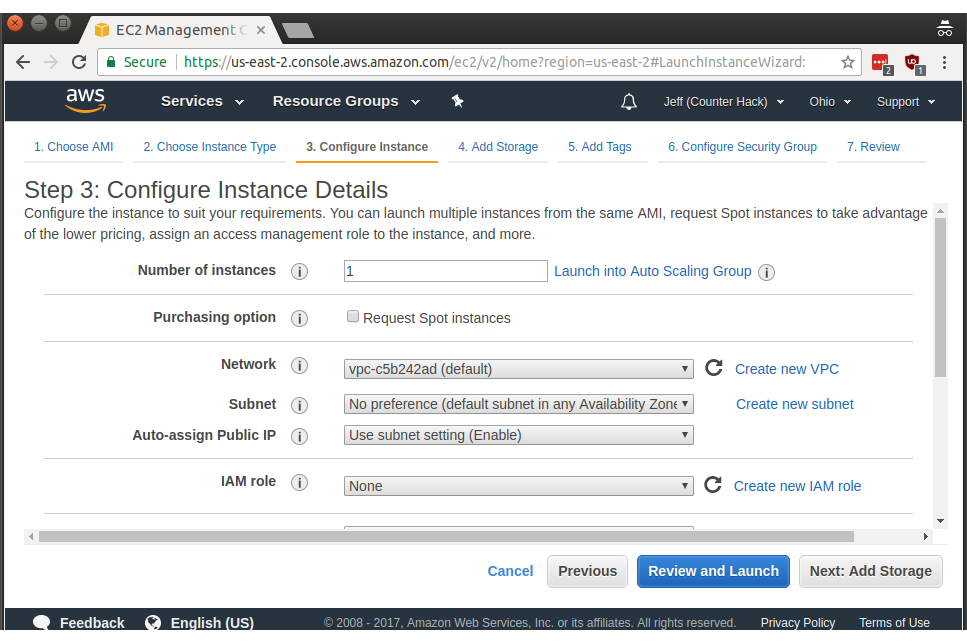Click Create new VPC link
Image resolution: width=967 pixels, height=643 pixels.
(787, 369)
